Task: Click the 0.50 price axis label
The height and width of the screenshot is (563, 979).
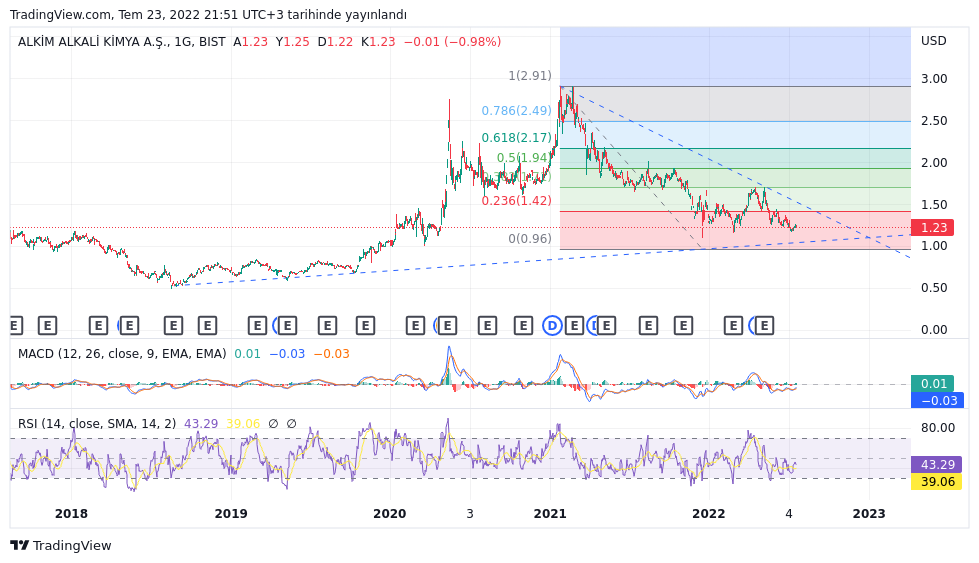Action: coord(934,288)
